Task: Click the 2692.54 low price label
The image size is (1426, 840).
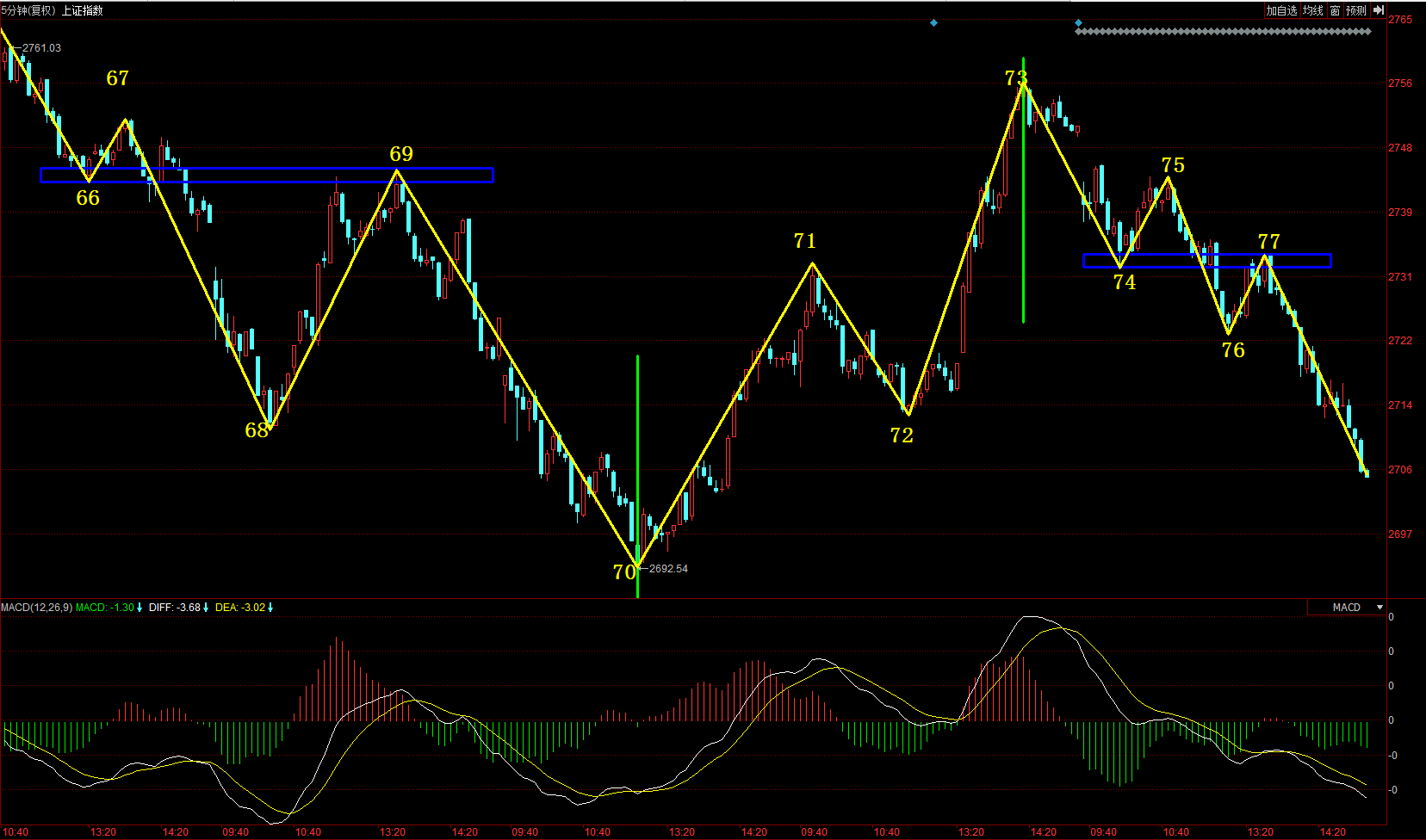Action: click(x=668, y=569)
